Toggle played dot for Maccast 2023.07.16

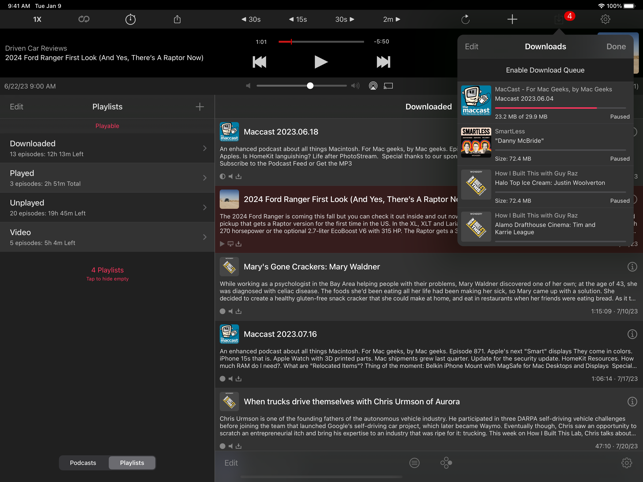point(222,379)
